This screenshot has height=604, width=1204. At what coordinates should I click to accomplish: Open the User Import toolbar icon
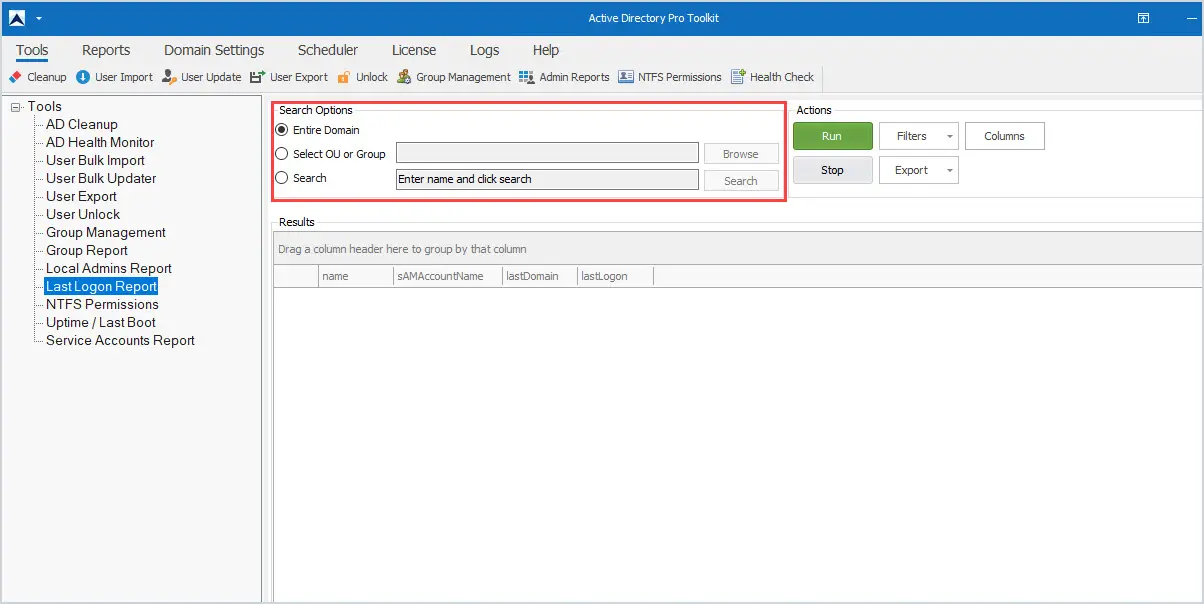83,77
